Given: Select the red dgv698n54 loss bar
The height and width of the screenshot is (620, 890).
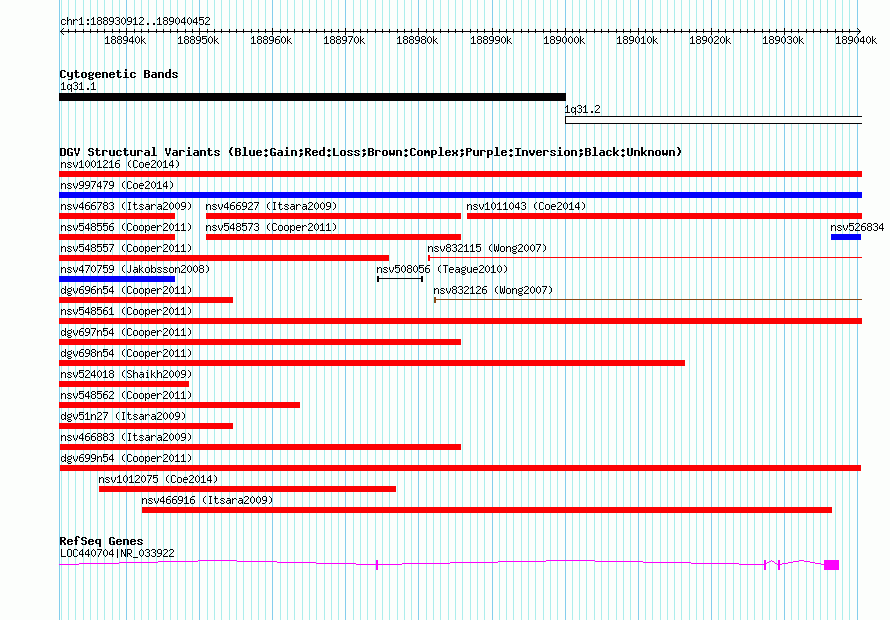Looking at the screenshot, I should pyautogui.click(x=372, y=363).
